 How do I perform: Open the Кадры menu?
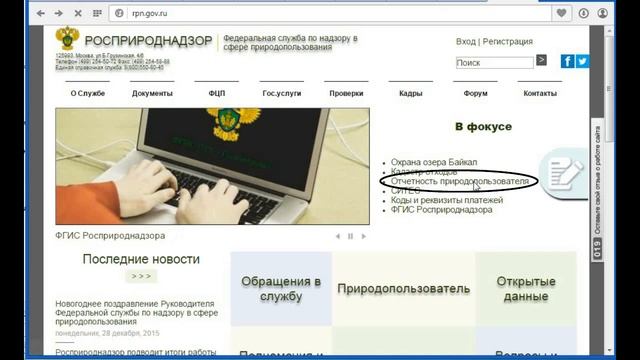point(411,93)
